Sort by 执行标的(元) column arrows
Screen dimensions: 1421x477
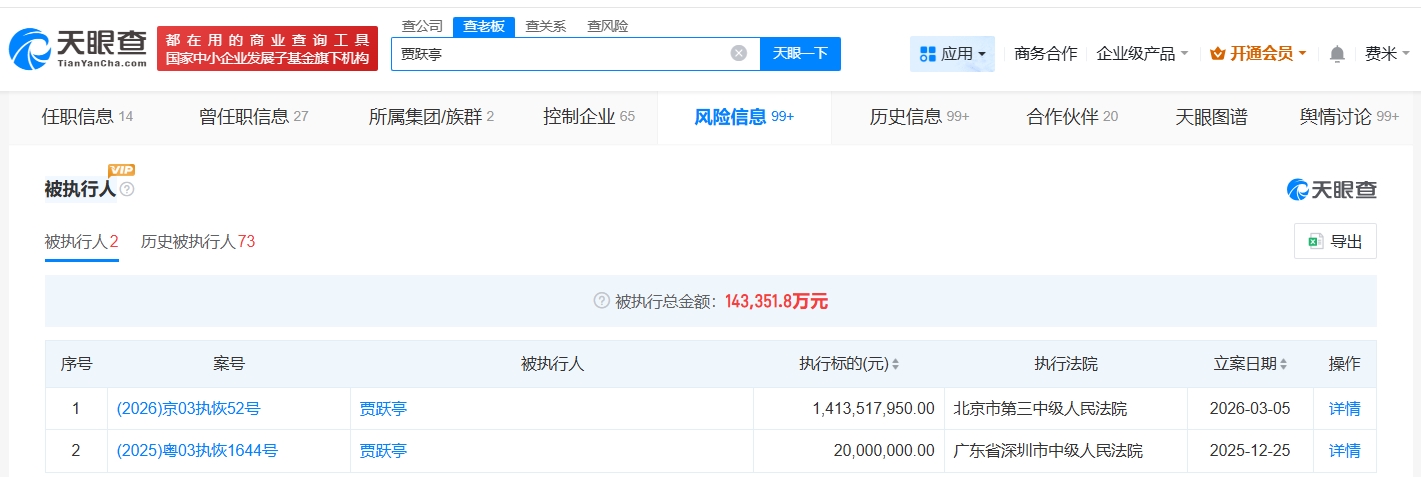(x=895, y=364)
